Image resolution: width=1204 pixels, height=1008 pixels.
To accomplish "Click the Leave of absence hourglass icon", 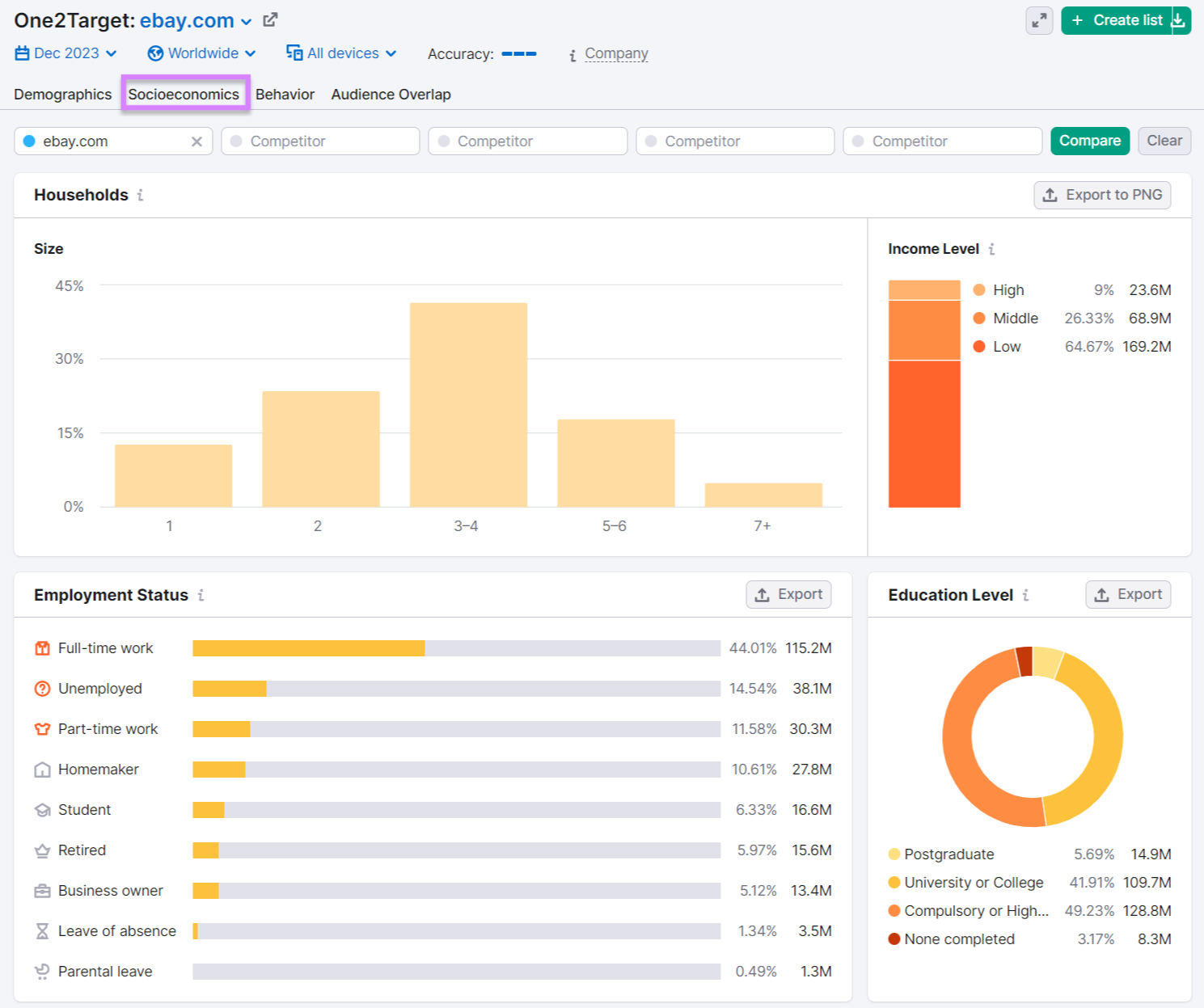I will [x=42, y=930].
